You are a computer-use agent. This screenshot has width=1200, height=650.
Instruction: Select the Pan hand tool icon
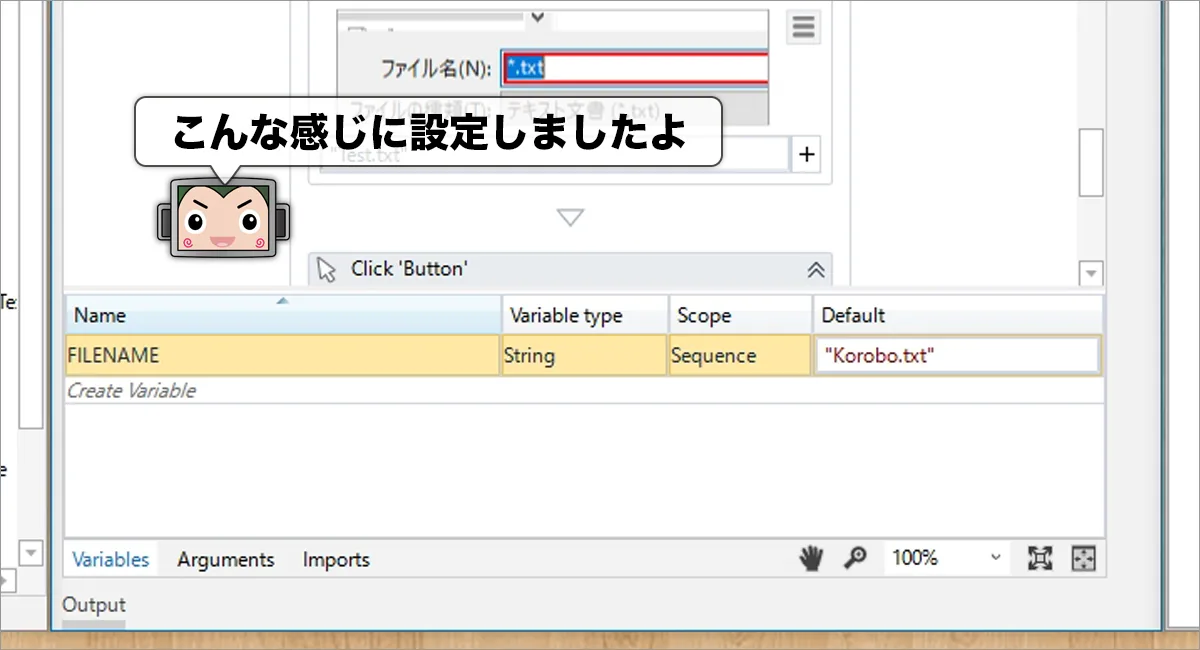810,559
